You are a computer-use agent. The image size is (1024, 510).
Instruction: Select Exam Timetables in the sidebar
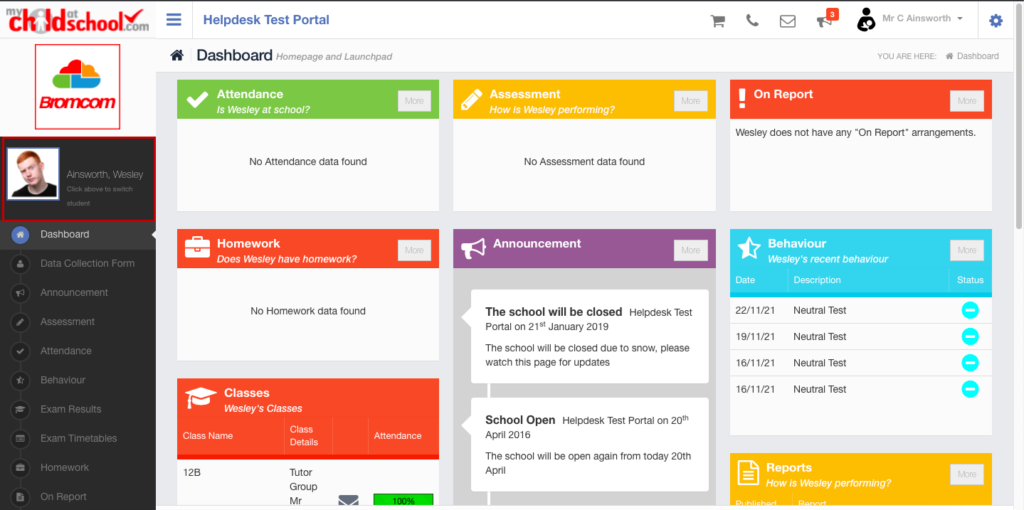pyautogui.click(x=78, y=439)
